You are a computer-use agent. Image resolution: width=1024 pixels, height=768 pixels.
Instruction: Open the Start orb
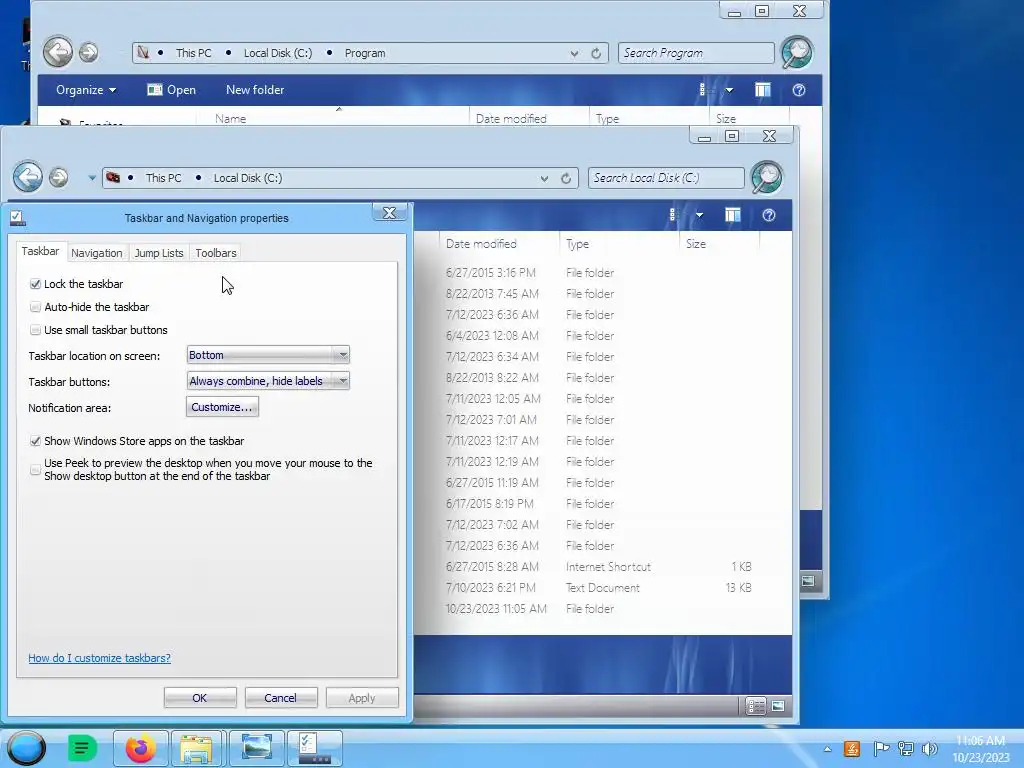click(26, 748)
